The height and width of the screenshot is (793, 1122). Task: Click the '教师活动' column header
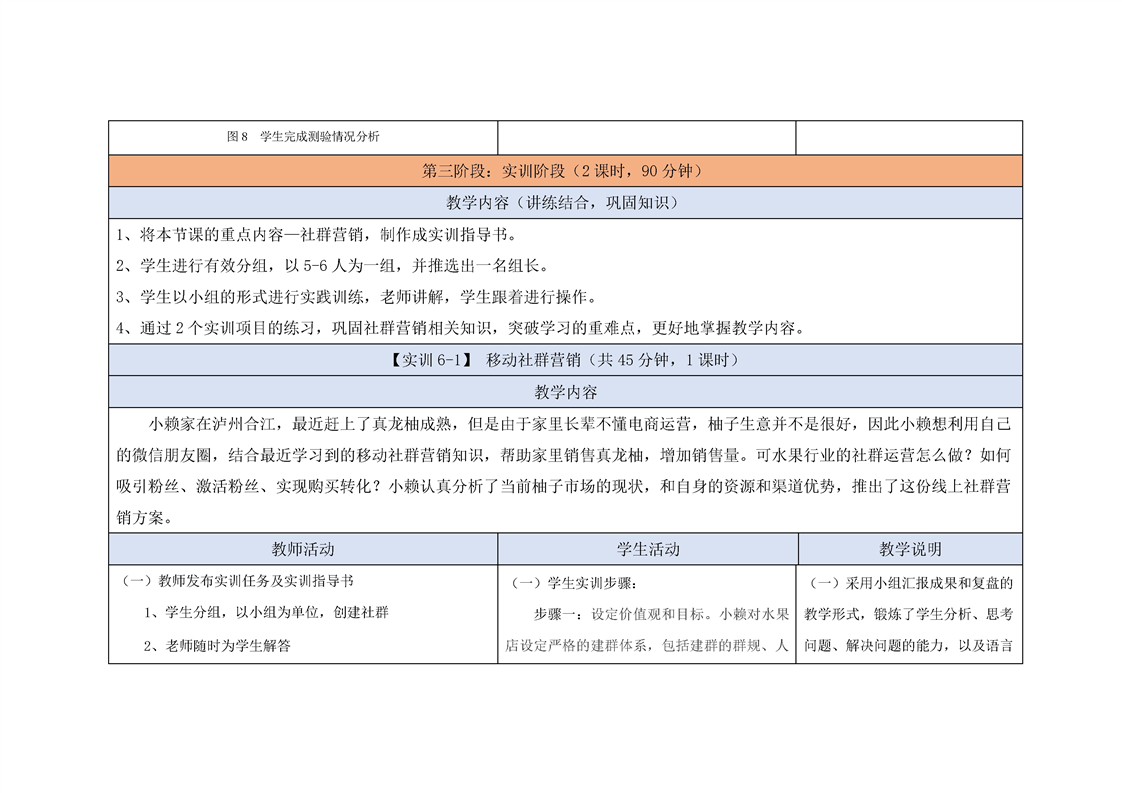click(303, 549)
